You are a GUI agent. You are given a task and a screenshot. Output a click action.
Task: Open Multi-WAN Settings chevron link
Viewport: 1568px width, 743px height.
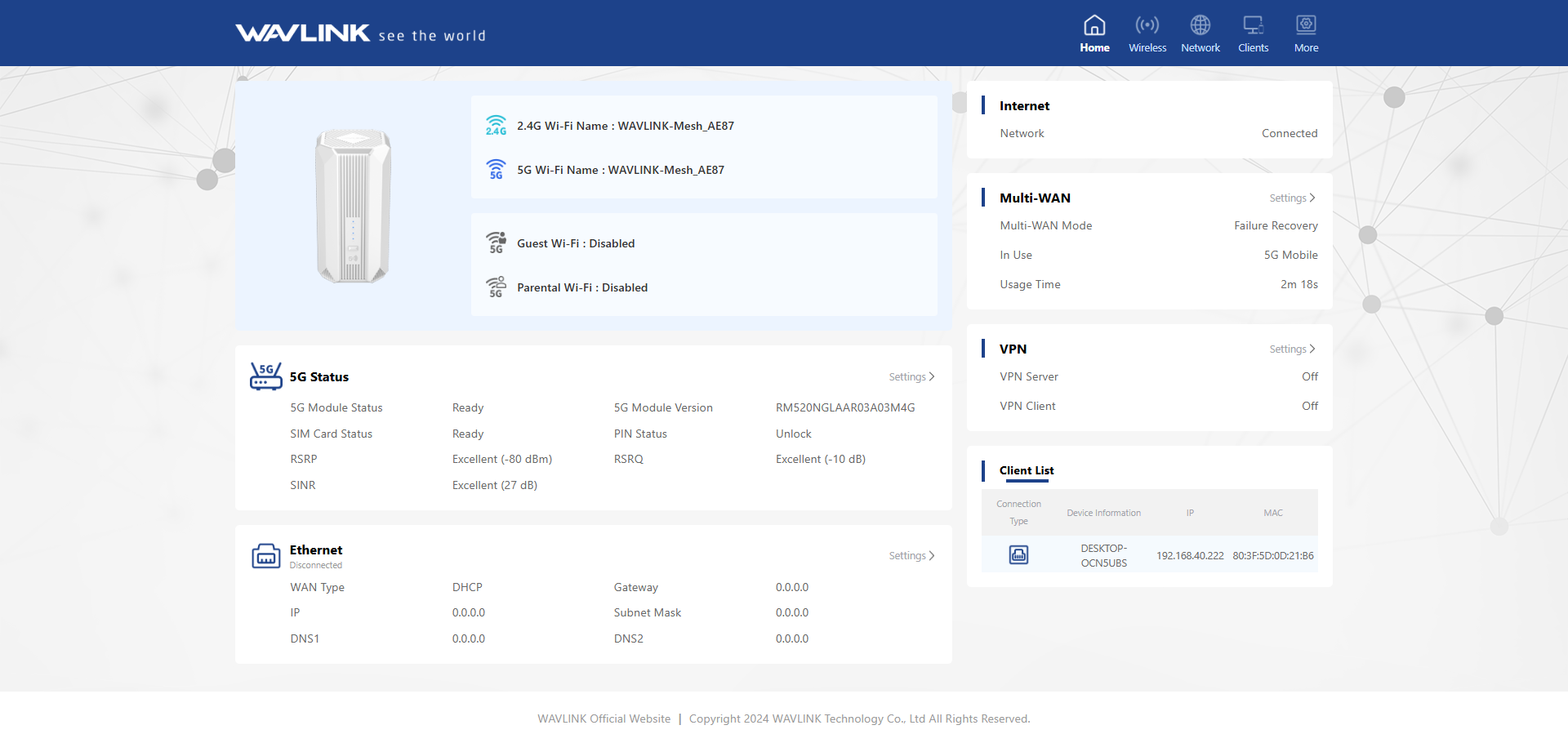pos(1292,198)
